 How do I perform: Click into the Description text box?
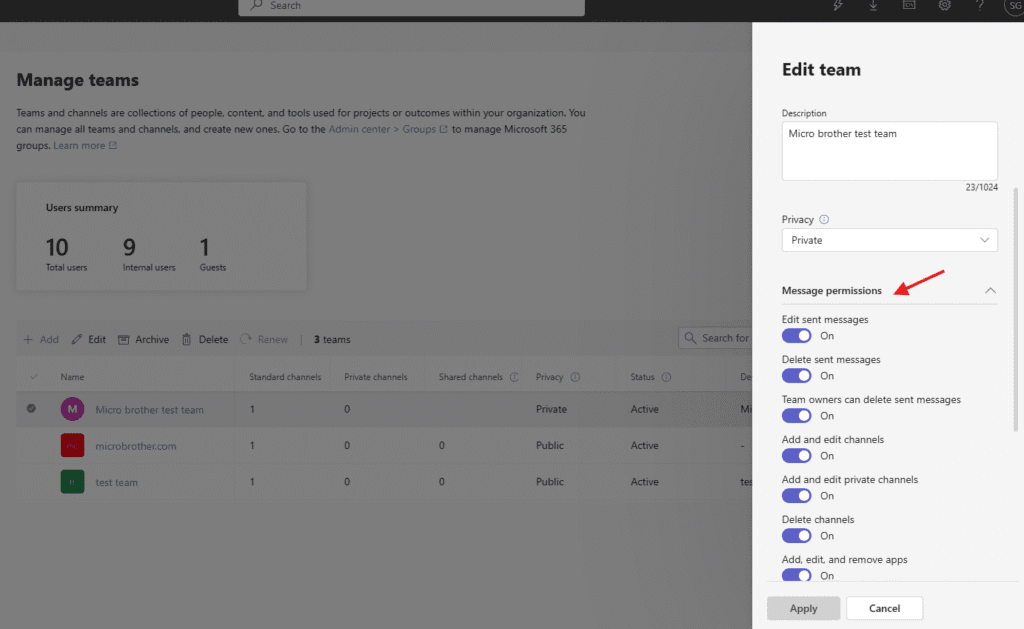(889, 151)
